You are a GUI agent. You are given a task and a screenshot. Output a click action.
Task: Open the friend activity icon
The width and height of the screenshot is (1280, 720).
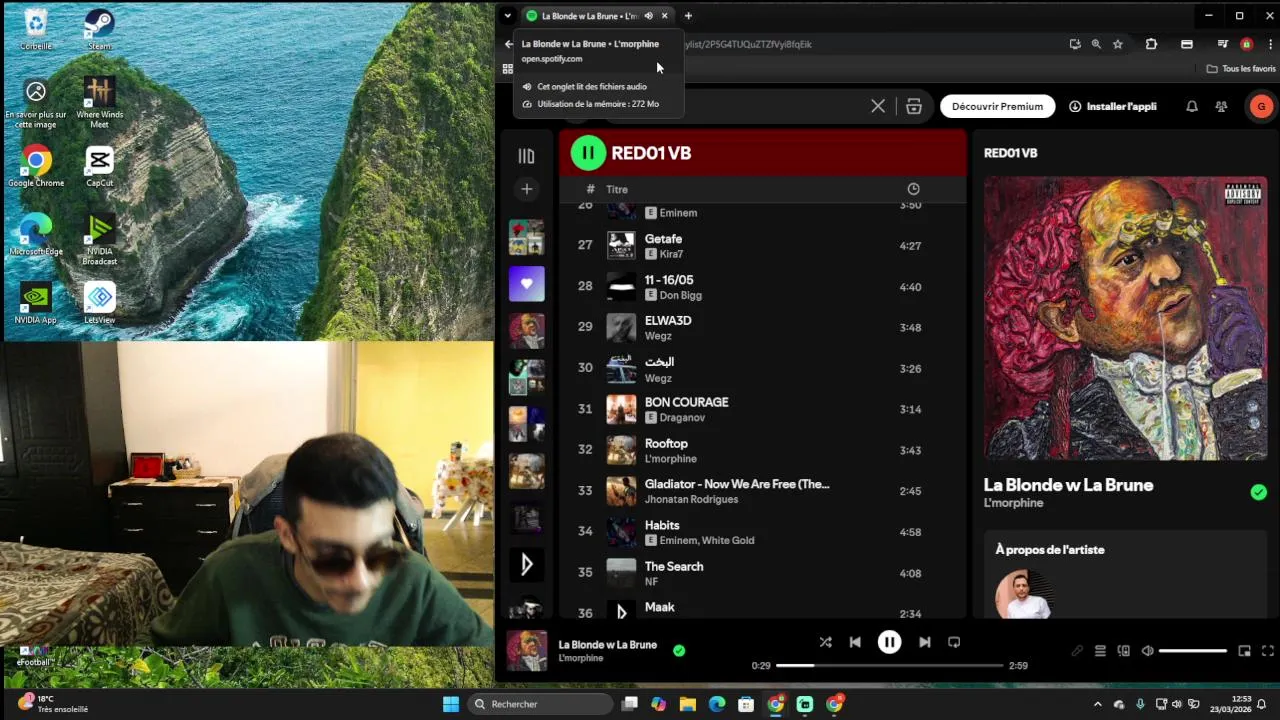click(x=1221, y=106)
